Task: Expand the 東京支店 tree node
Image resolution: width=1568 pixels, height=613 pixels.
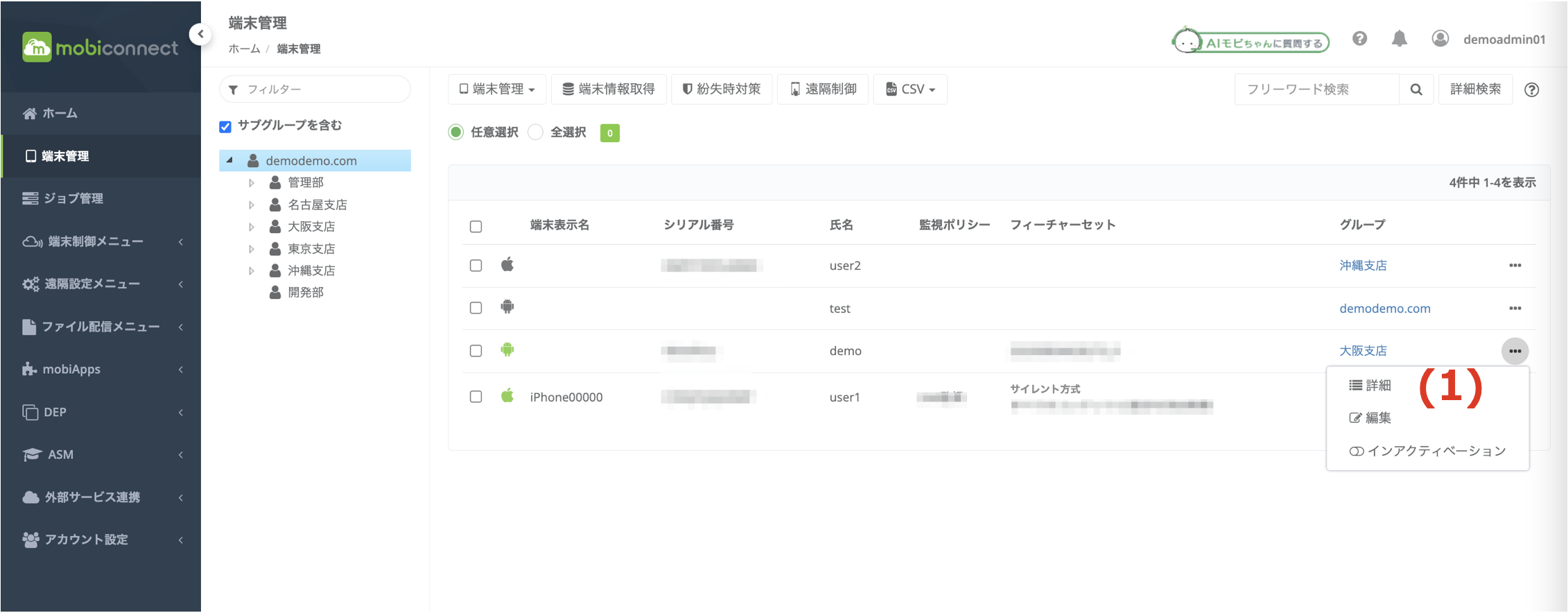Action: click(x=252, y=249)
